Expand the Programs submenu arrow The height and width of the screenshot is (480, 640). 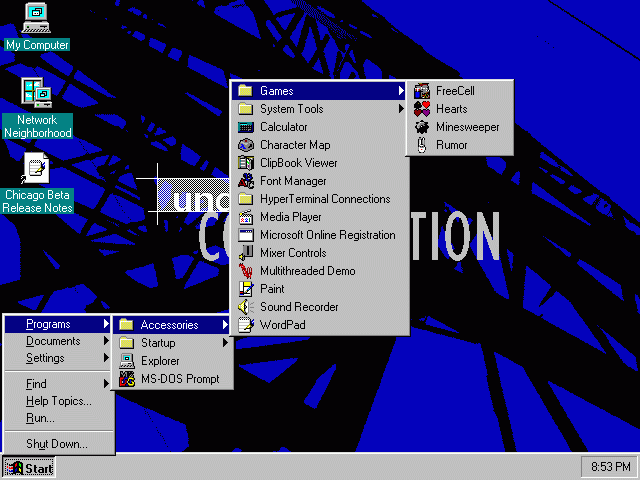click(106, 324)
